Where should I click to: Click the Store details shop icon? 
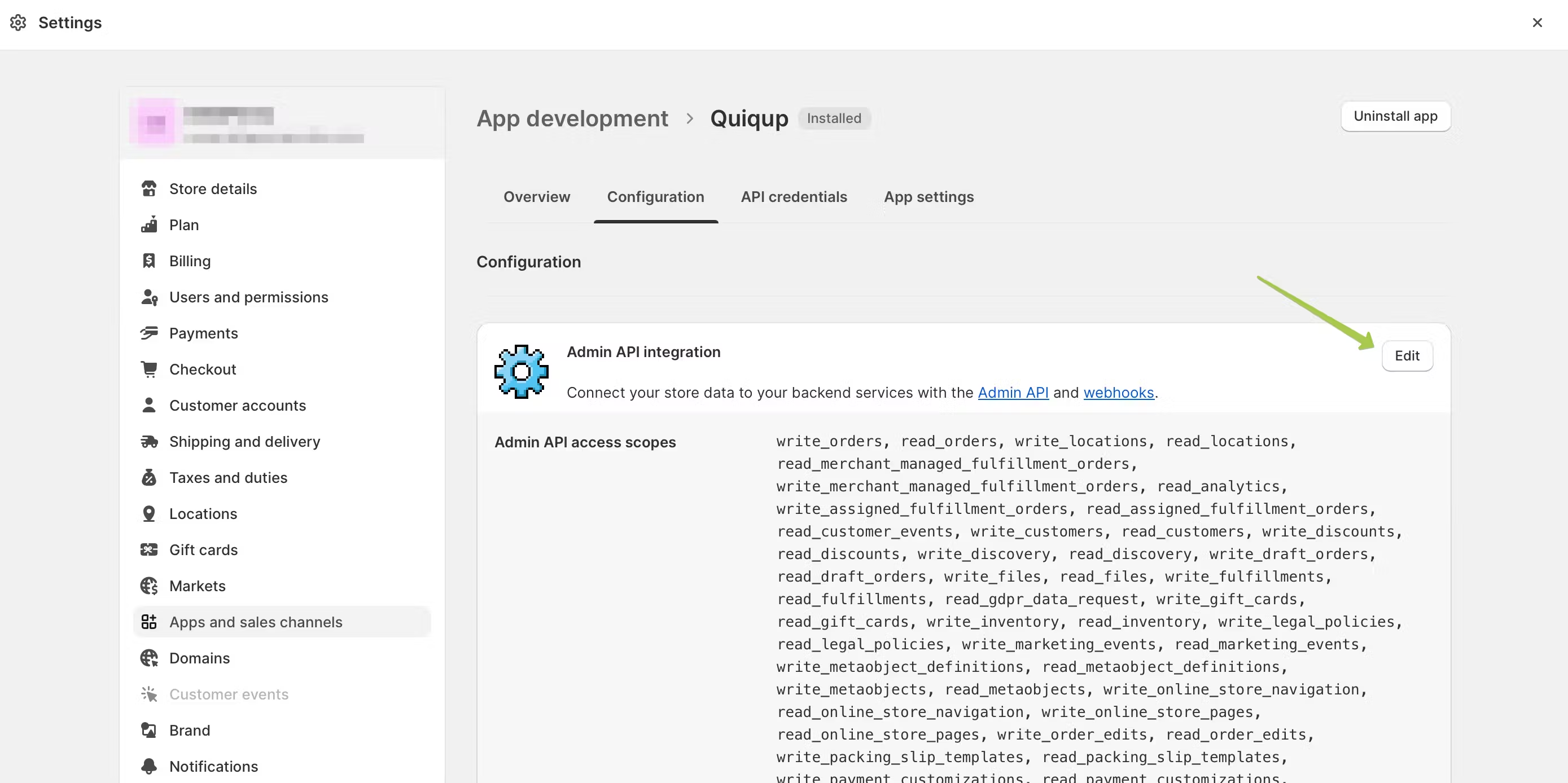tap(148, 188)
